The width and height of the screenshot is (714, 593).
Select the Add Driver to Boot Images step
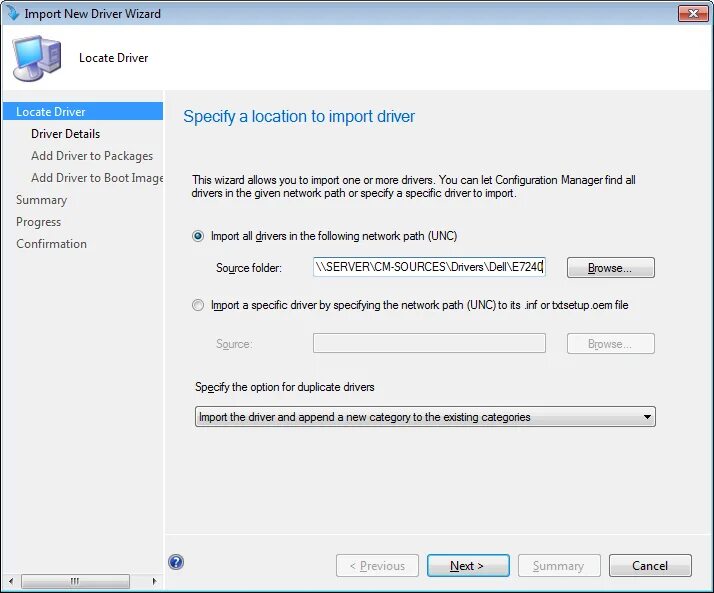(x=97, y=178)
